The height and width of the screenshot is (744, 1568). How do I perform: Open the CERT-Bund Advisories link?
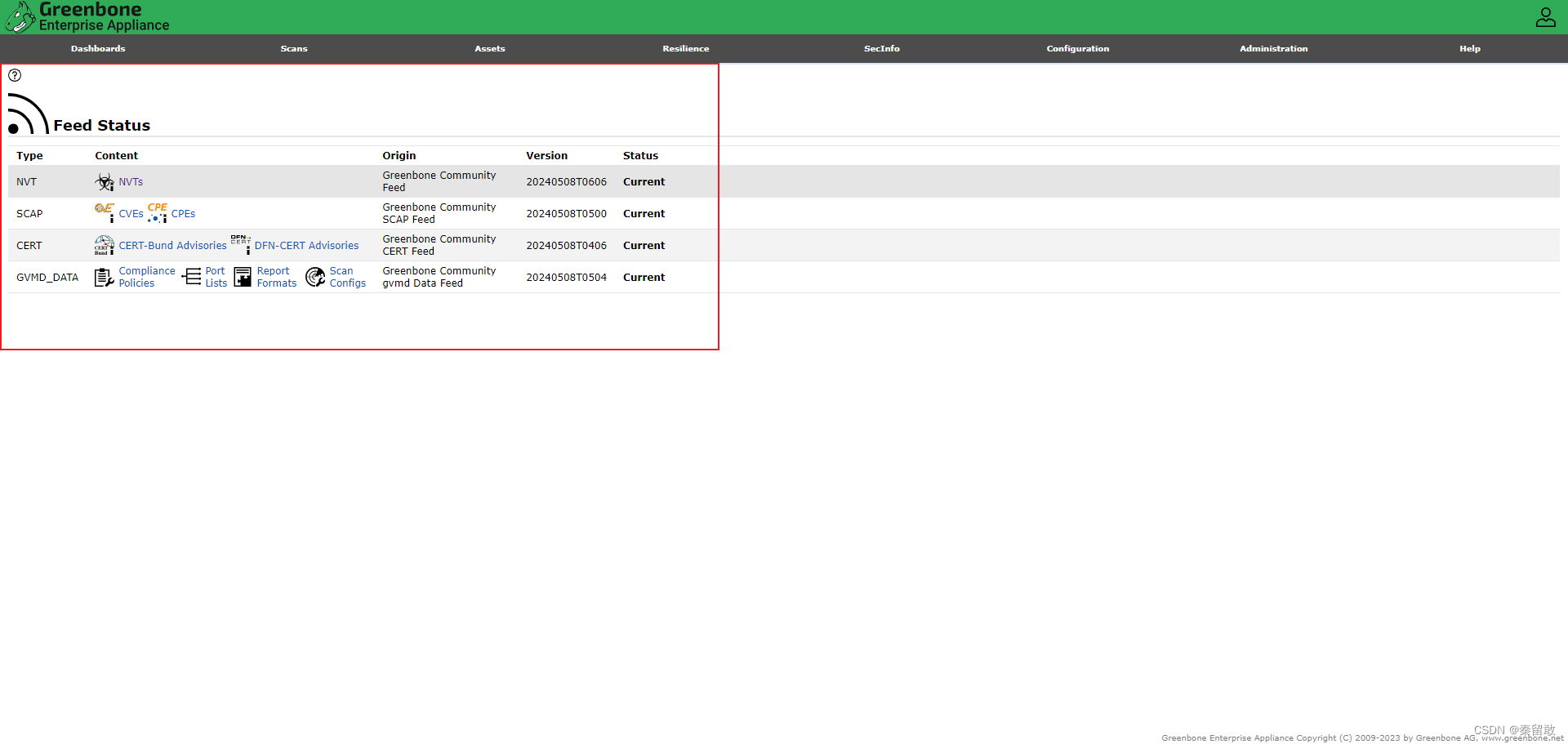pos(172,246)
